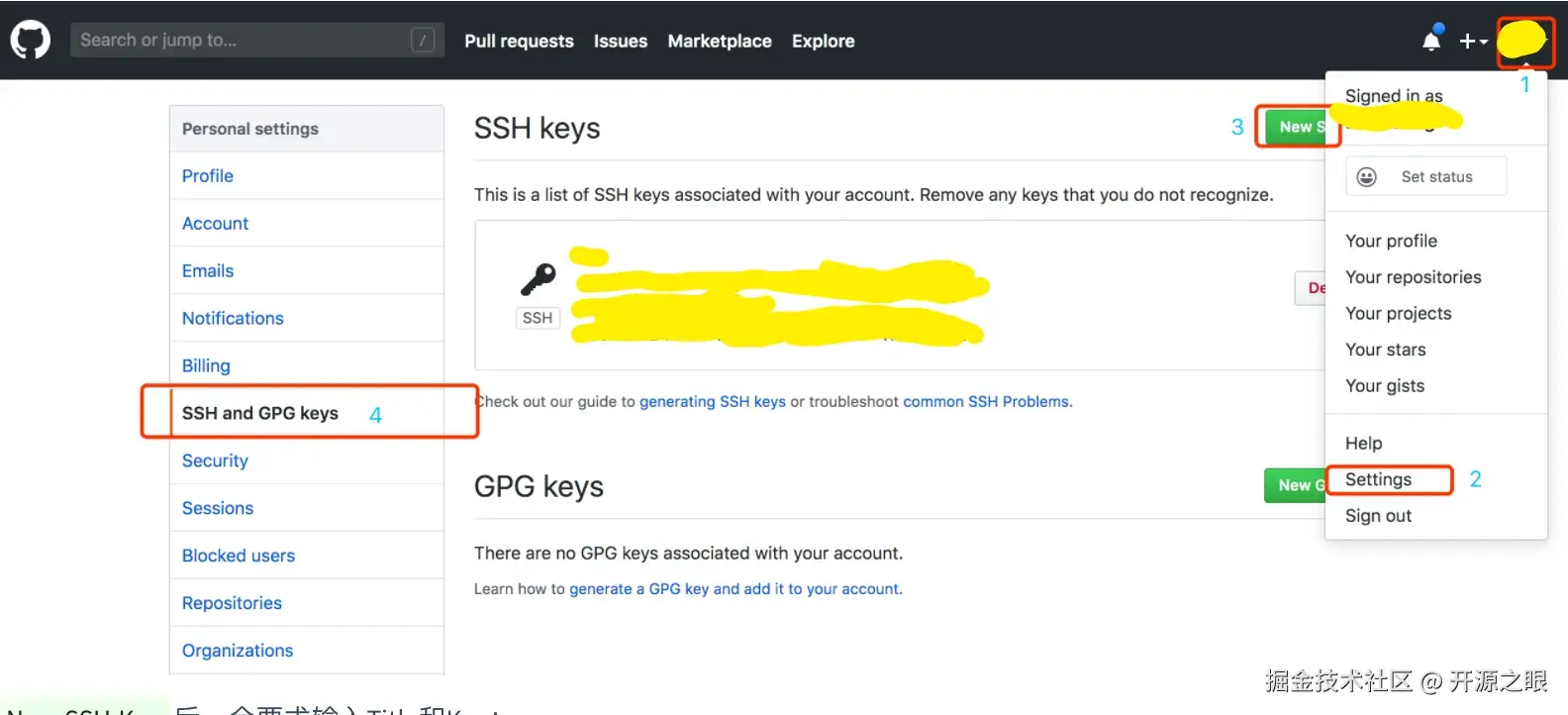Open Your repositories in the user menu
The height and width of the screenshot is (715, 1568).
pyautogui.click(x=1413, y=277)
